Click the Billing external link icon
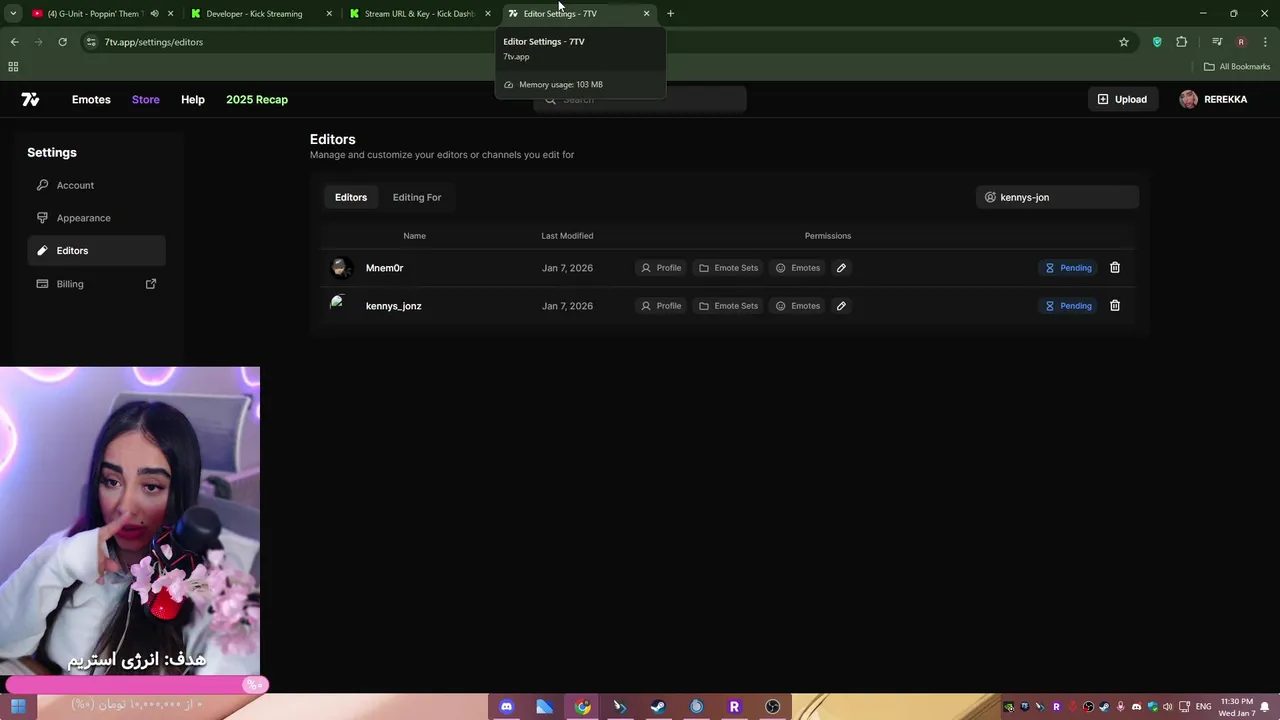The image size is (1280, 720). tap(151, 284)
